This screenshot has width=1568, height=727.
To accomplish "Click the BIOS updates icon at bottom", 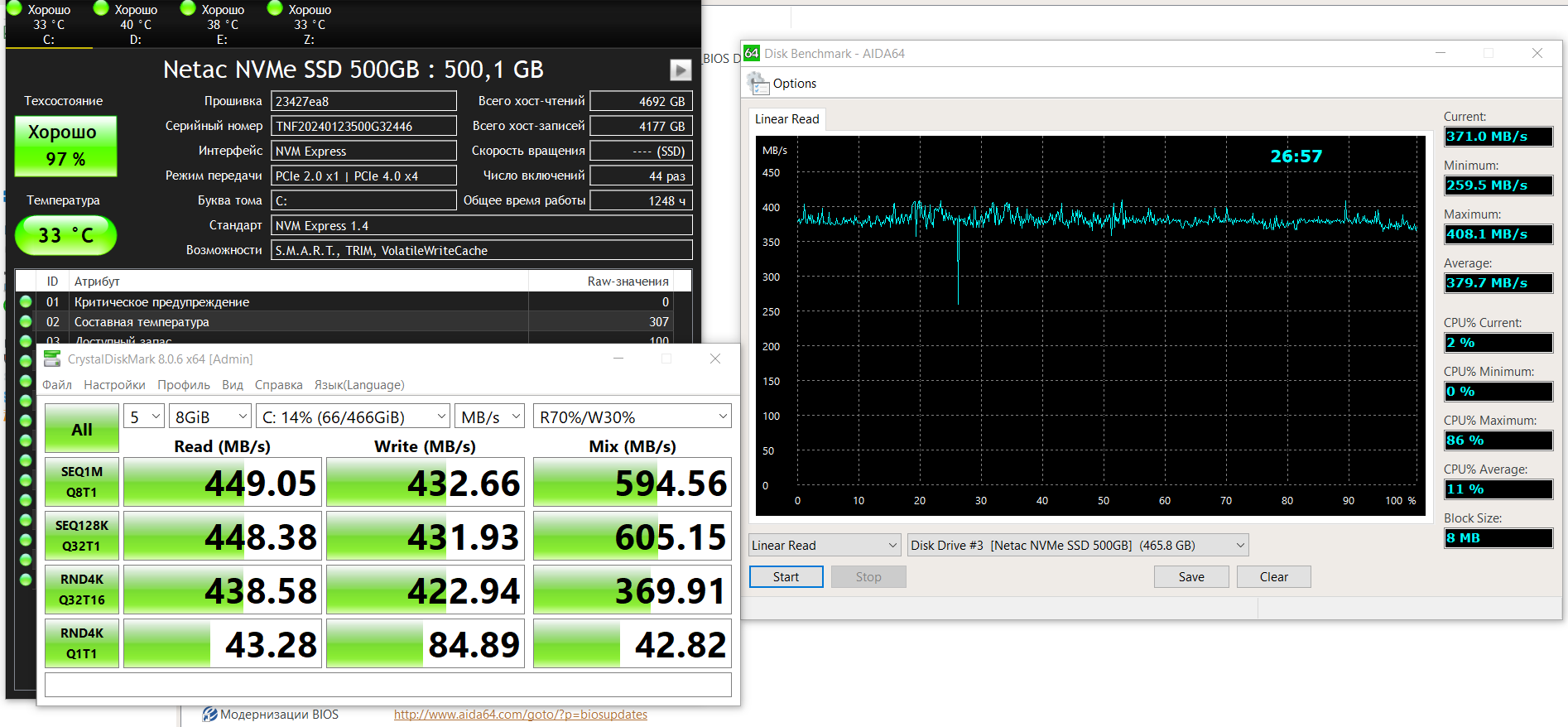I will pos(210,714).
